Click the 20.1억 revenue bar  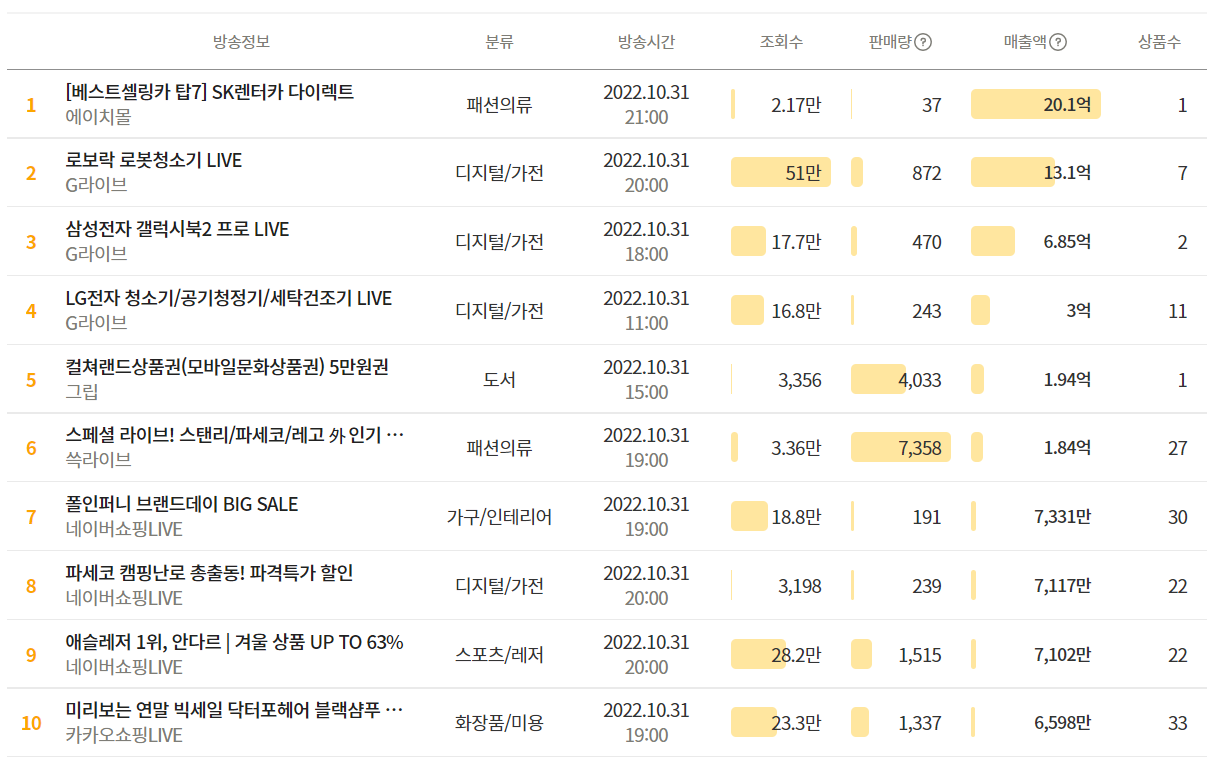pos(1036,103)
